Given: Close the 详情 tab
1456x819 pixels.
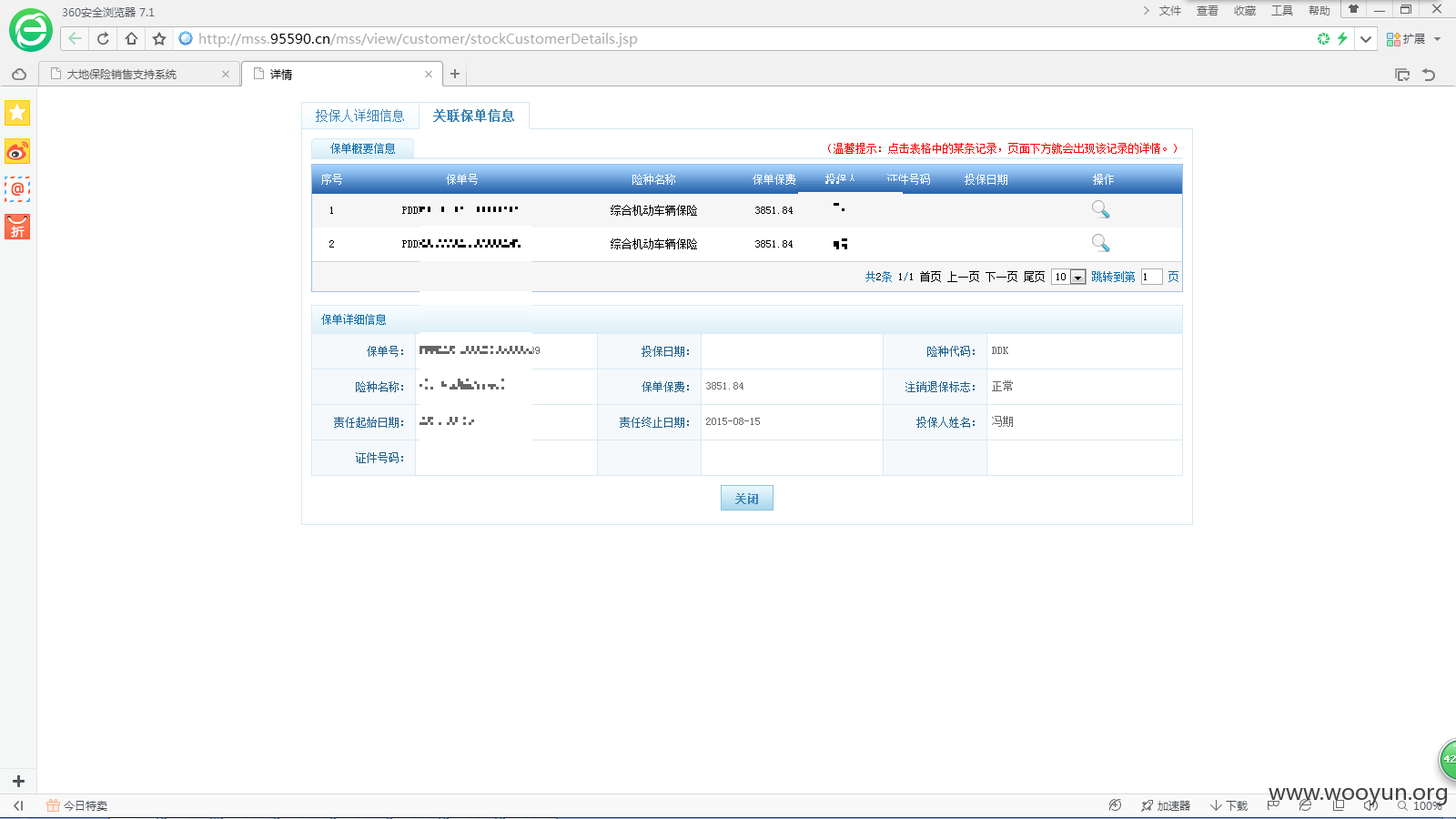Looking at the screenshot, I should 429,75.
